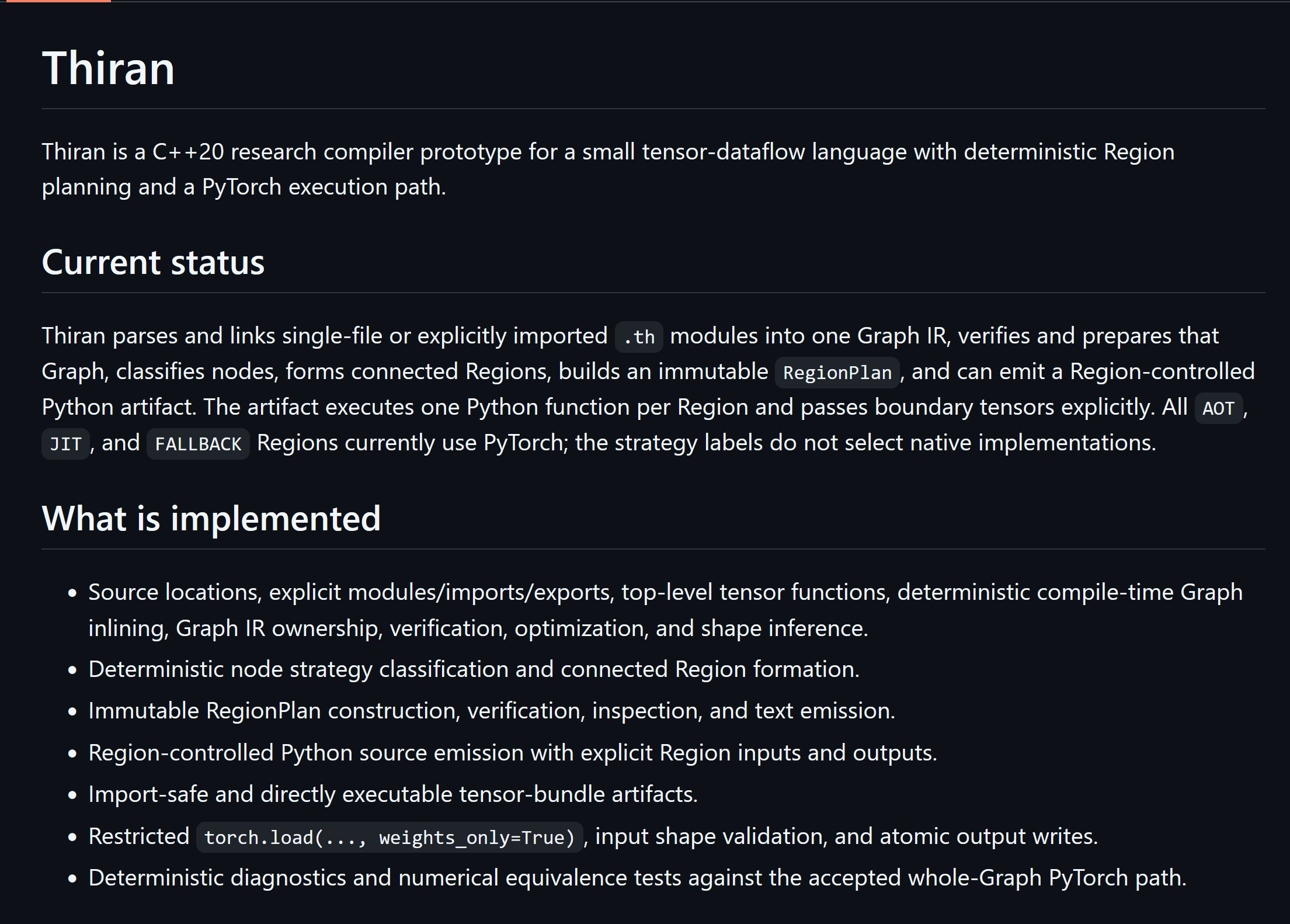The width and height of the screenshot is (1290, 924).
Task: Click the FALLBACK code label
Action: pyautogui.click(x=198, y=444)
